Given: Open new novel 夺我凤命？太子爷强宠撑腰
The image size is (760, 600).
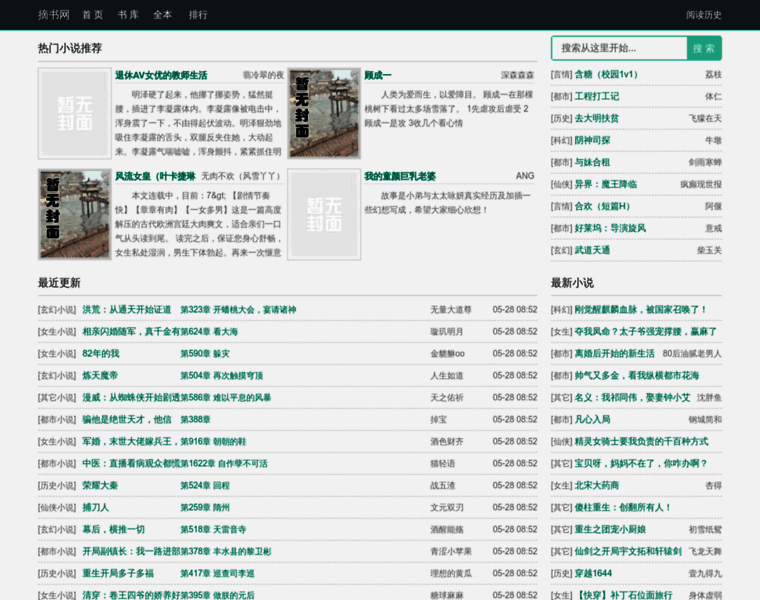Looking at the screenshot, I should pyautogui.click(x=646, y=332).
